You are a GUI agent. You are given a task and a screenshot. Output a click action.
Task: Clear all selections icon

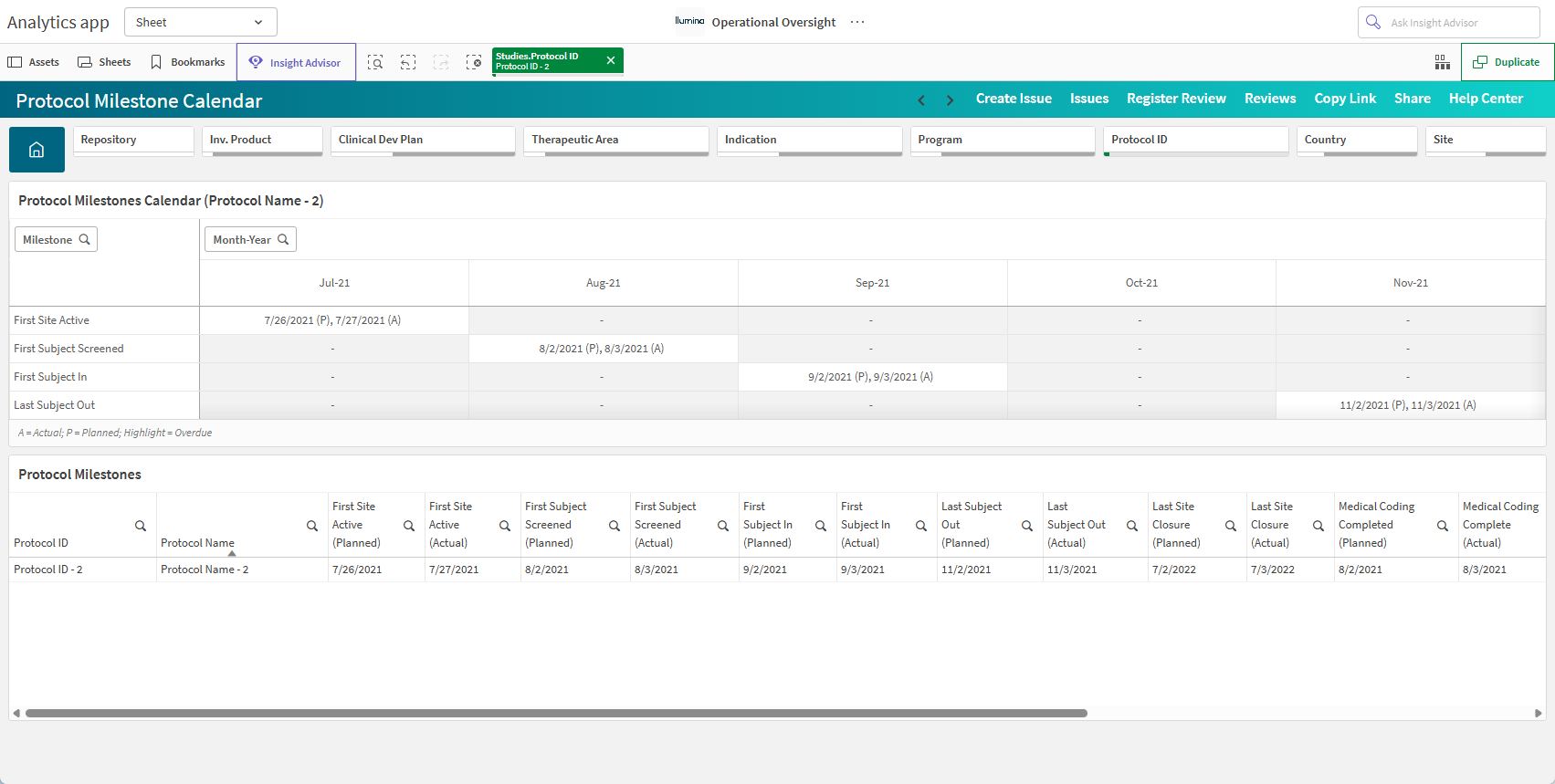click(x=474, y=62)
